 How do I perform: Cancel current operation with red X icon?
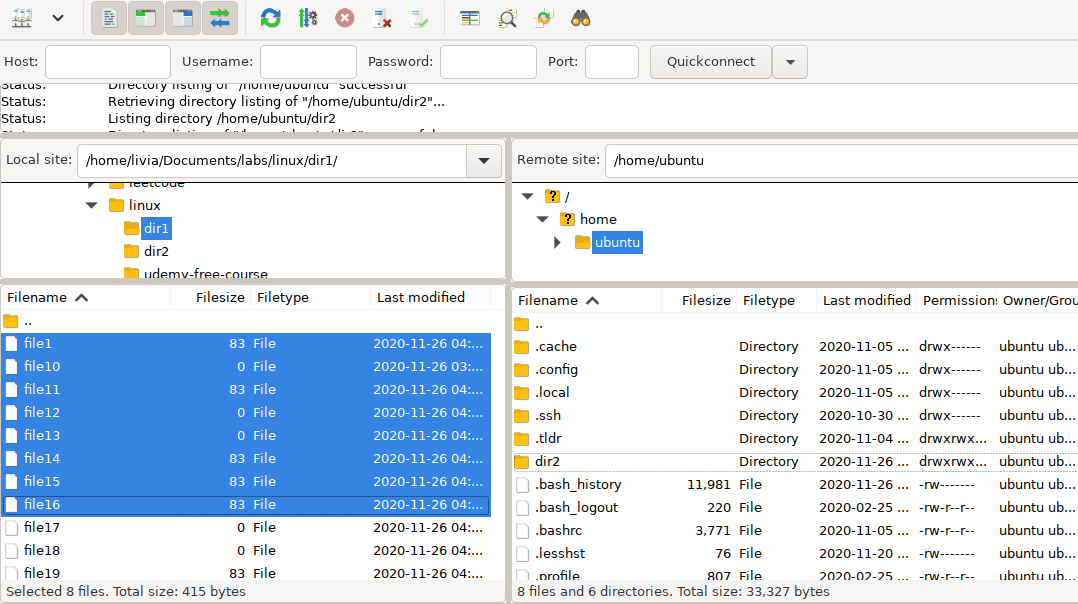pos(344,18)
